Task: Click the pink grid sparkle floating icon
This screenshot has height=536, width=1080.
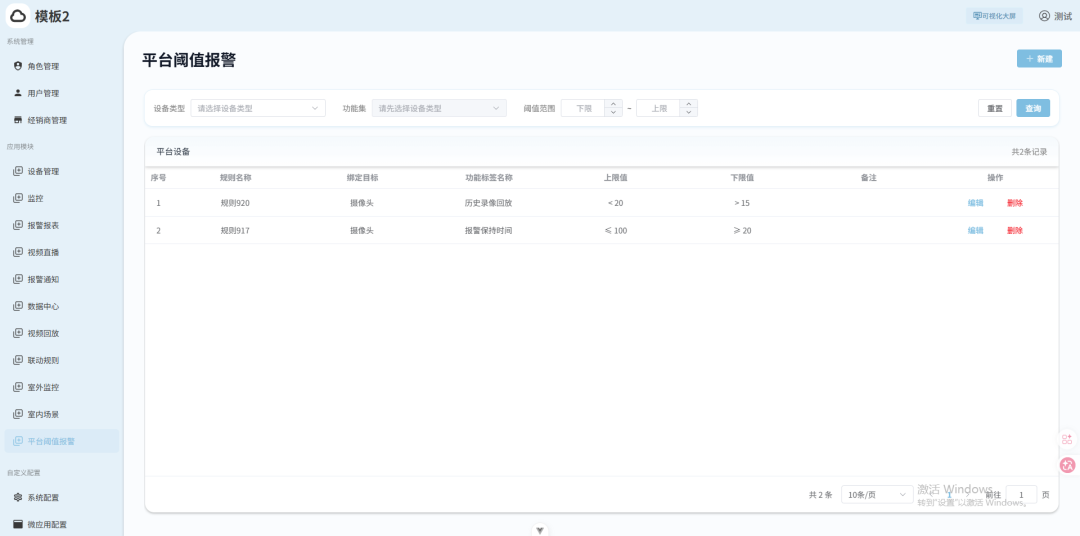Action: (1067, 439)
